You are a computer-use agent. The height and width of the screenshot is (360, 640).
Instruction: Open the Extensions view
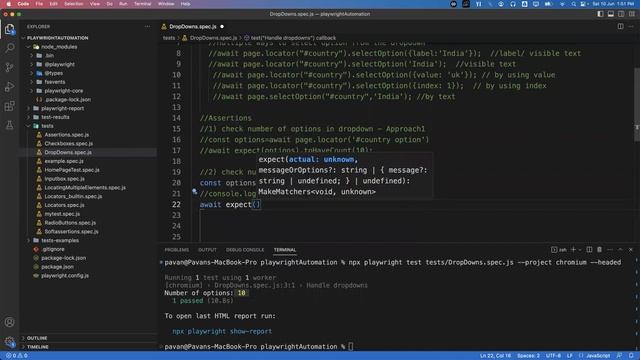(x=9, y=106)
